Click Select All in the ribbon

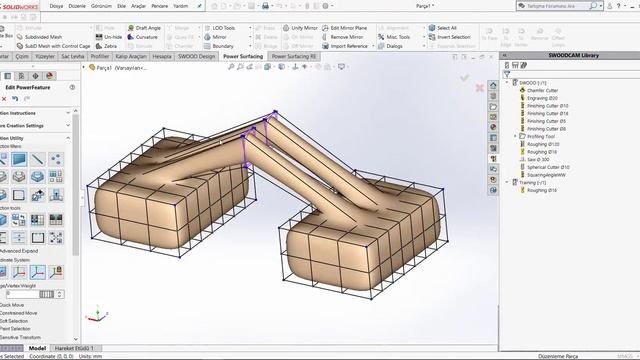442,28
